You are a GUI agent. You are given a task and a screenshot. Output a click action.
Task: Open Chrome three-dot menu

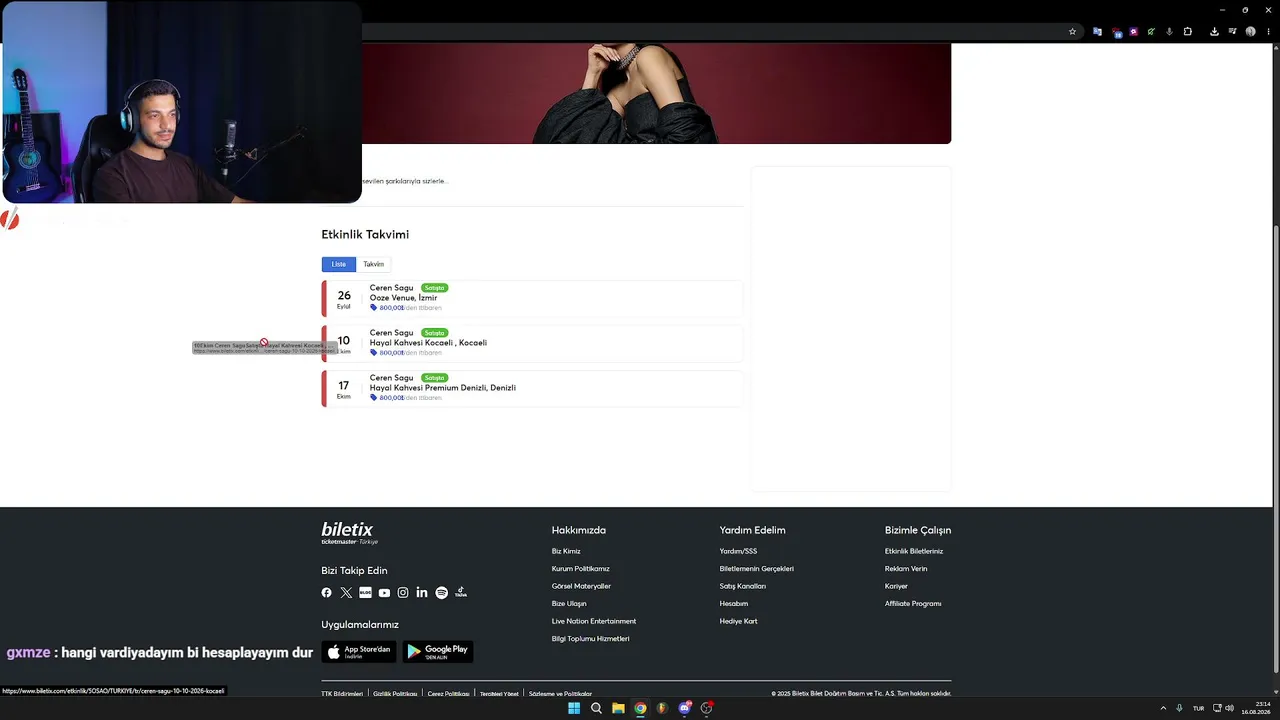(x=1268, y=32)
